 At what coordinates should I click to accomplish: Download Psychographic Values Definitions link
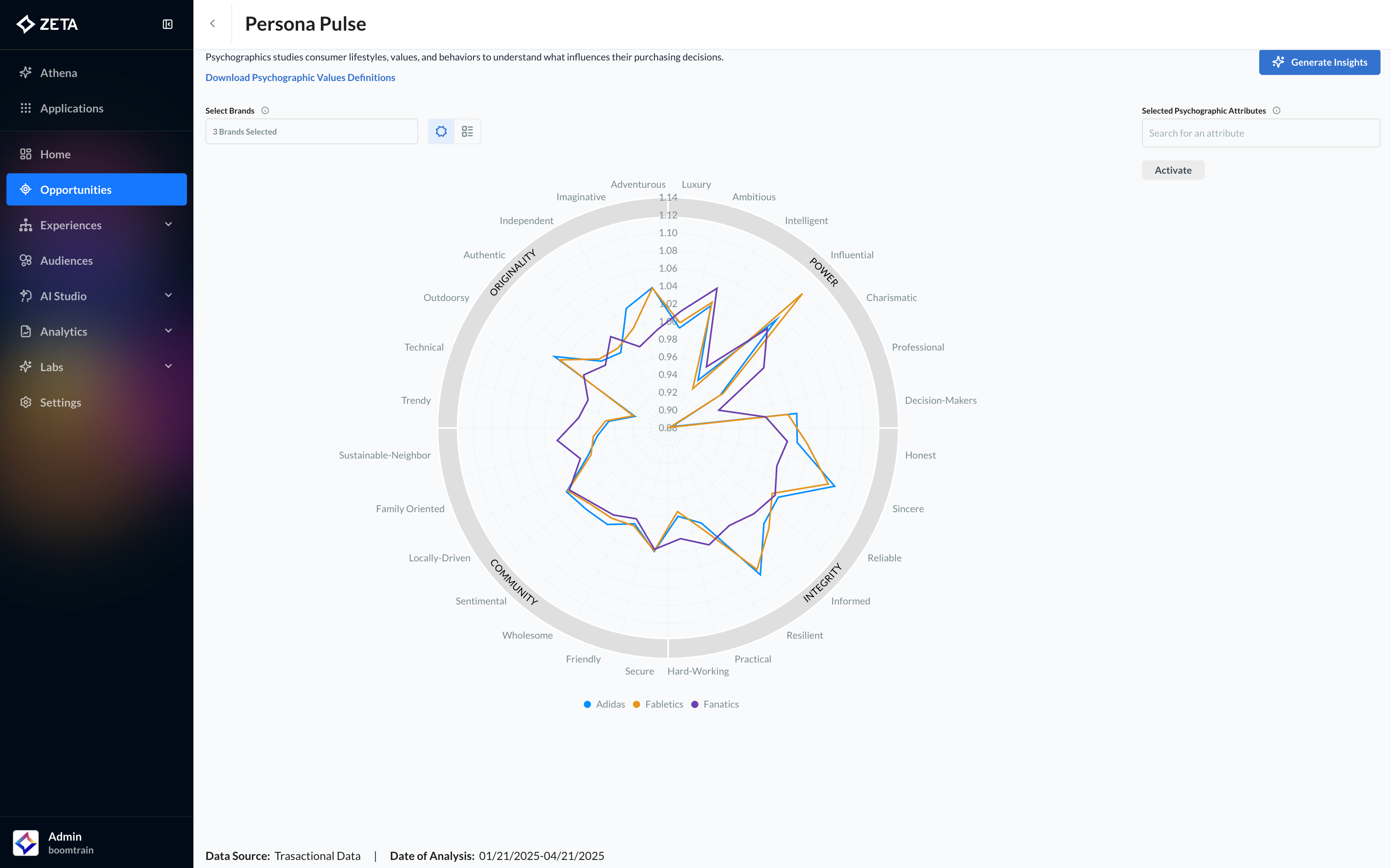(300, 77)
